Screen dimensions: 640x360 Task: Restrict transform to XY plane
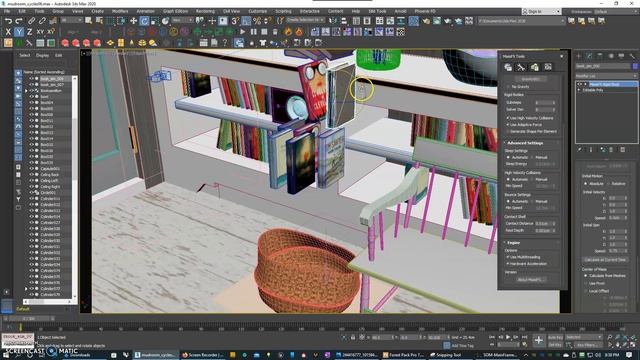point(40,31)
